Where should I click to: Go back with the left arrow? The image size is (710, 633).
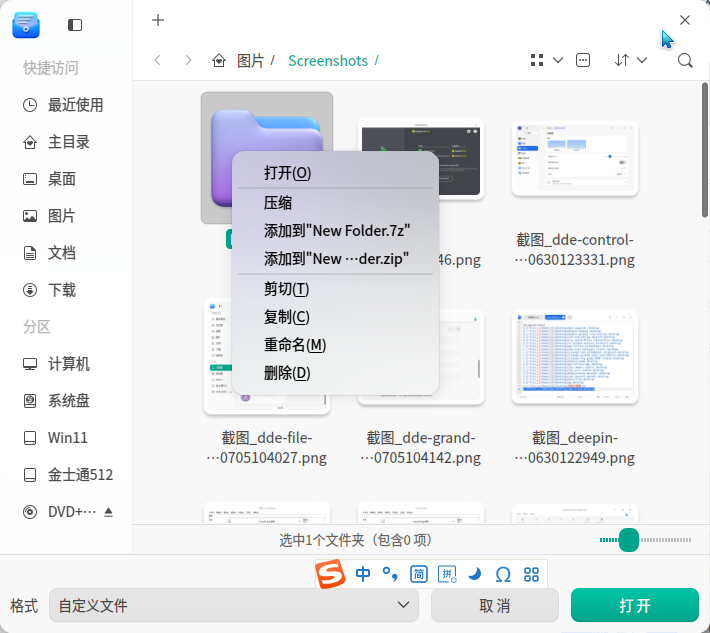(x=158, y=60)
